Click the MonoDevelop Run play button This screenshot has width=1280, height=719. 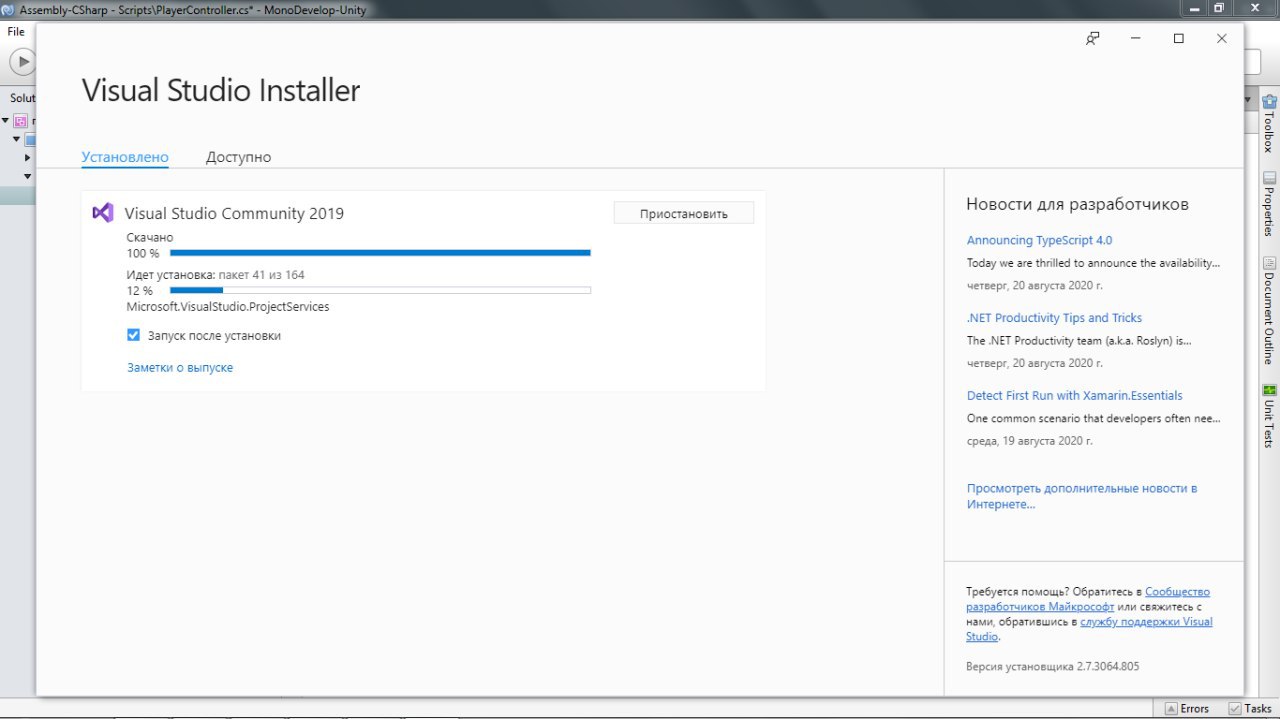pos(21,62)
